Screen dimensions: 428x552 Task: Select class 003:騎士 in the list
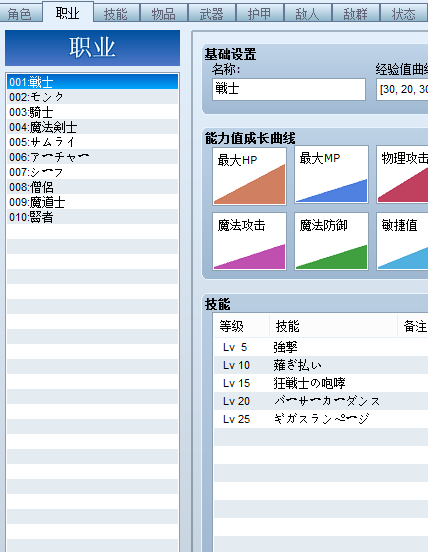93,112
